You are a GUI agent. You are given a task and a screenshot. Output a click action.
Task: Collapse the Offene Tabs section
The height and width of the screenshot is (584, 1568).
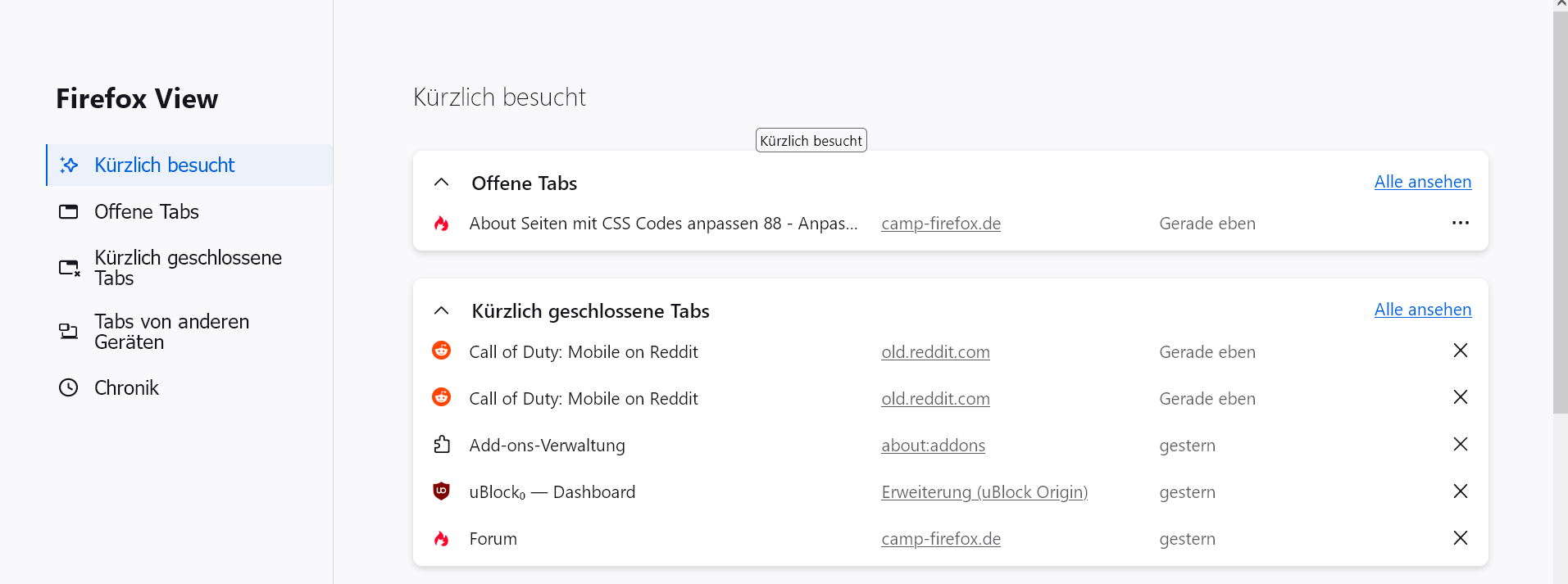pos(442,183)
